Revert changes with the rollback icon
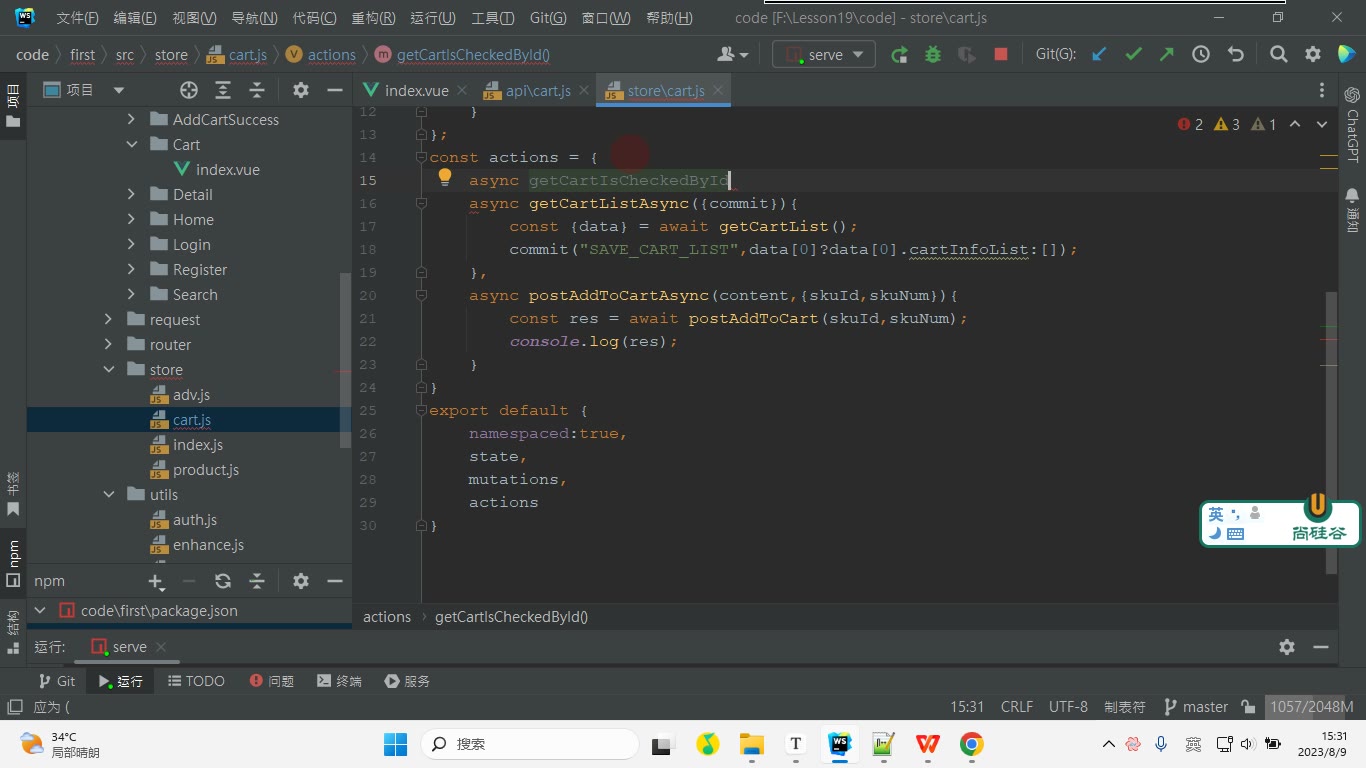 [1235, 55]
